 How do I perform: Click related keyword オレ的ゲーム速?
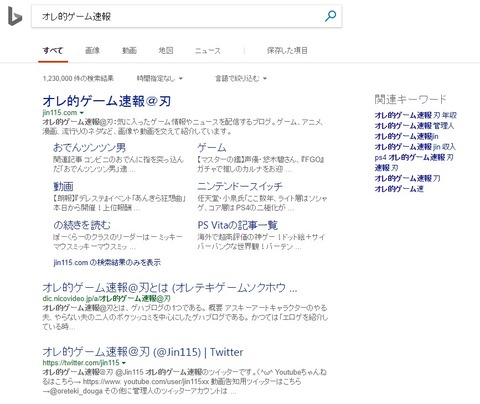click(x=399, y=189)
